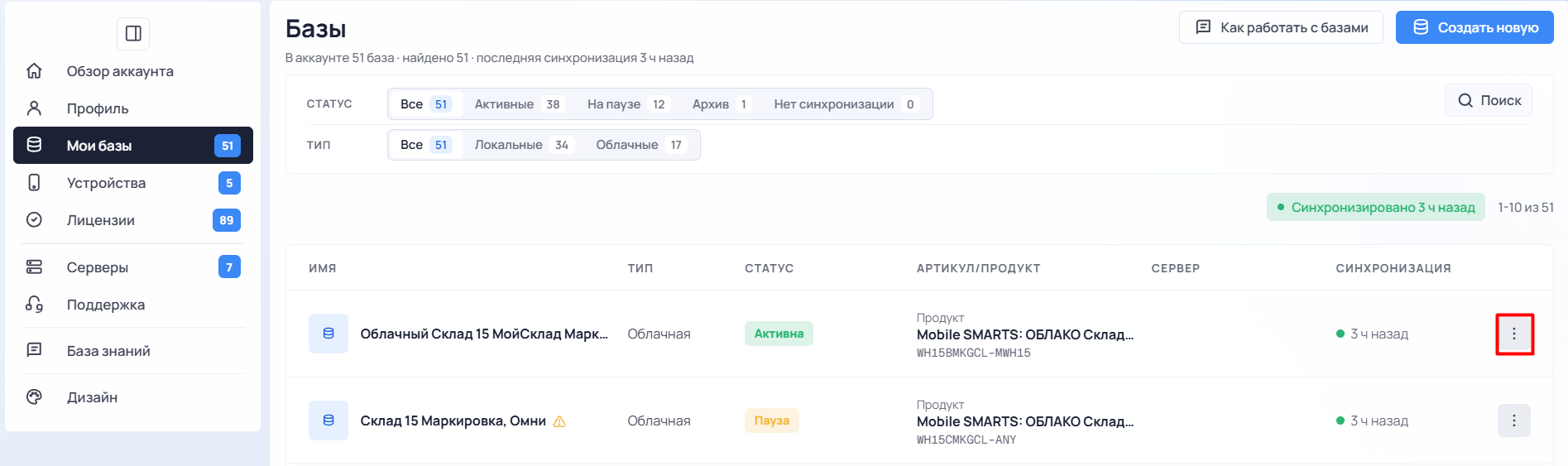Open Обзор аккаунта in the sidebar
The width and height of the screenshot is (1568, 466).
(x=133, y=70)
